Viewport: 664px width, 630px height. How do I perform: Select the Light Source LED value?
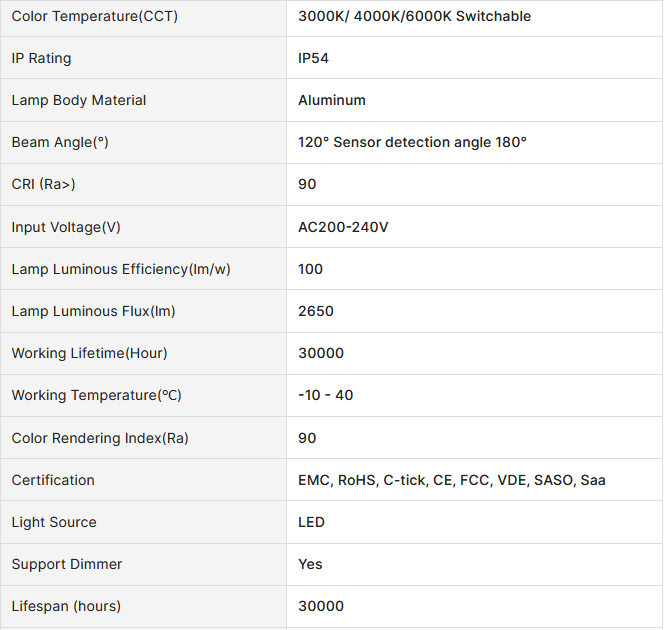click(311, 522)
